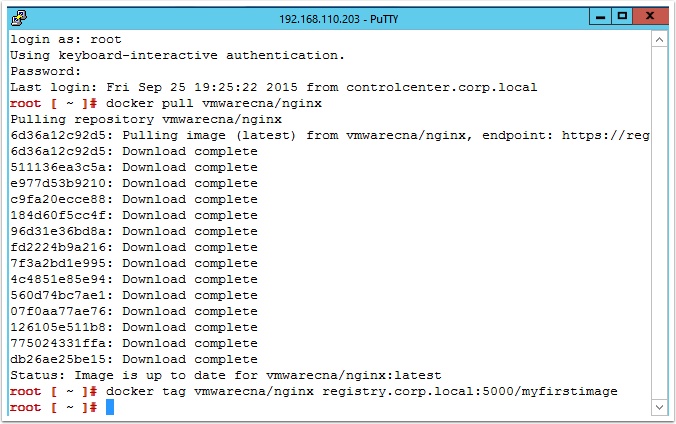Click the 'Last login: Fri Sep 25' line
Image resolution: width=676 pixels, height=424 pixels.
pyautogui.click(x=274, y=88)
